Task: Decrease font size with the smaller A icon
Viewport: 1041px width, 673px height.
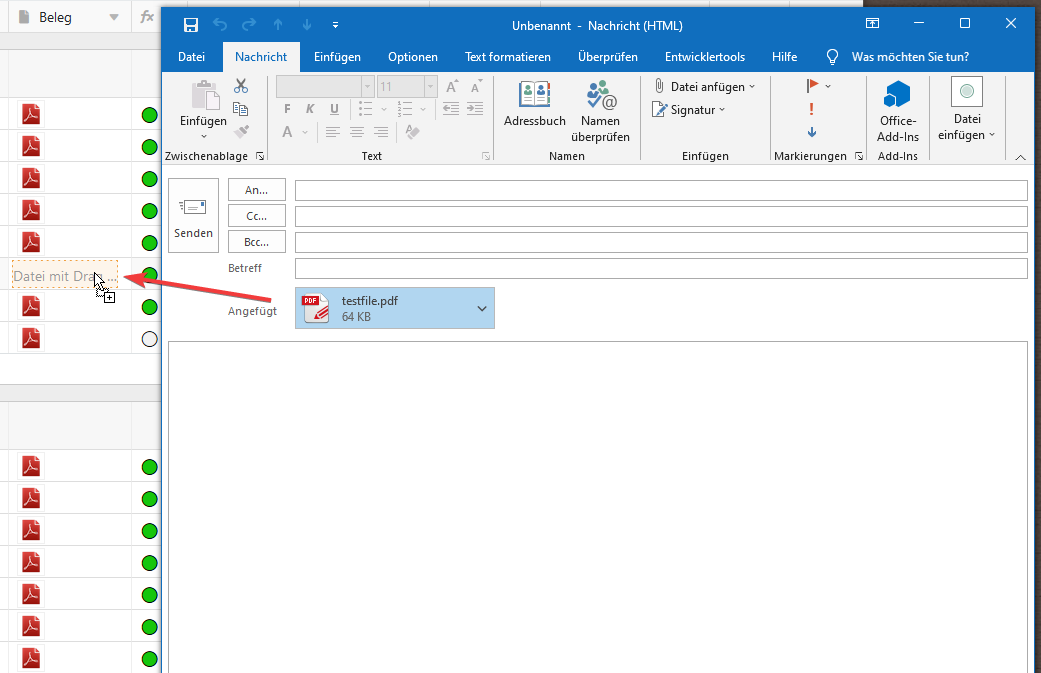Action: point(476,86)
